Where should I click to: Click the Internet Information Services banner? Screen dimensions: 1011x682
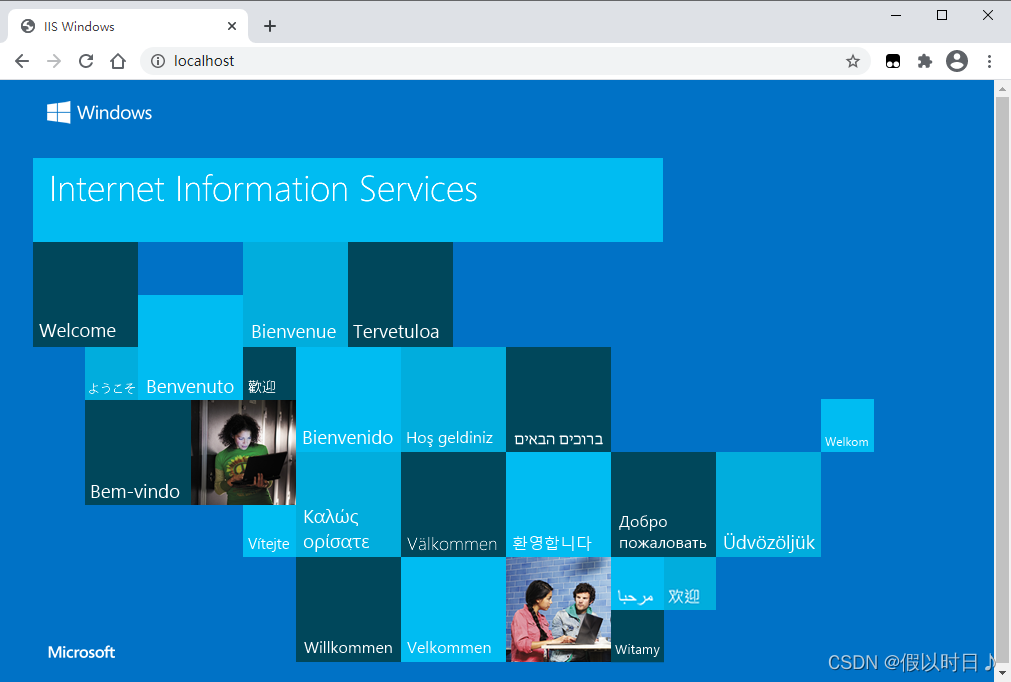(347, 199)
